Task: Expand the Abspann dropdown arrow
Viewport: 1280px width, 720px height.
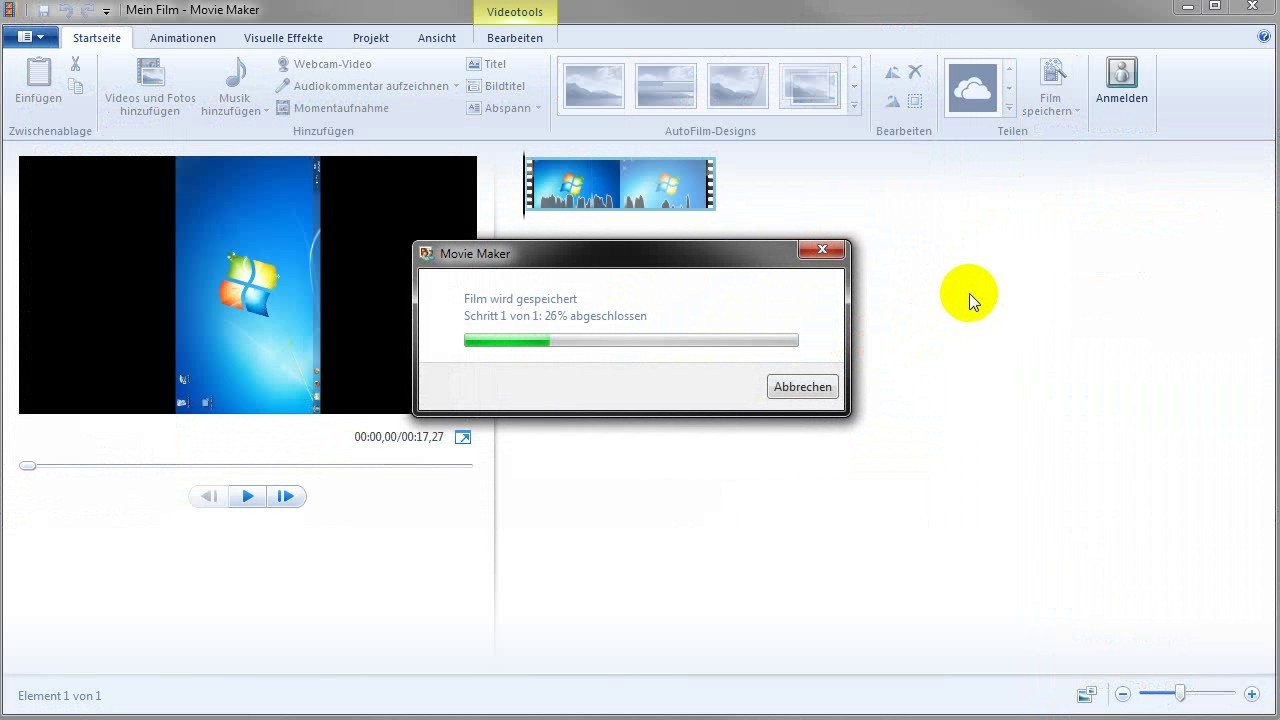Action: [x=538, y=108]
